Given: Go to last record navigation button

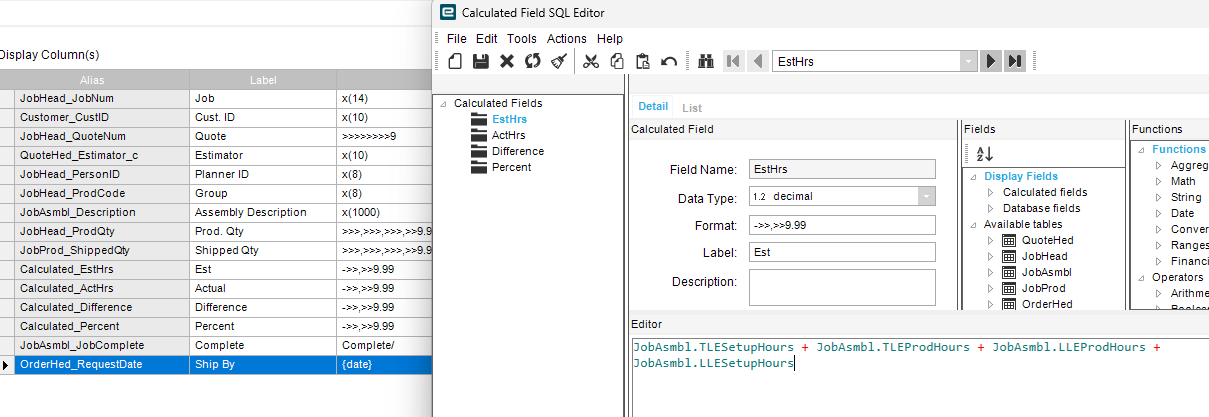Looking at the screenshot, I should click(x=1015, y=61).
